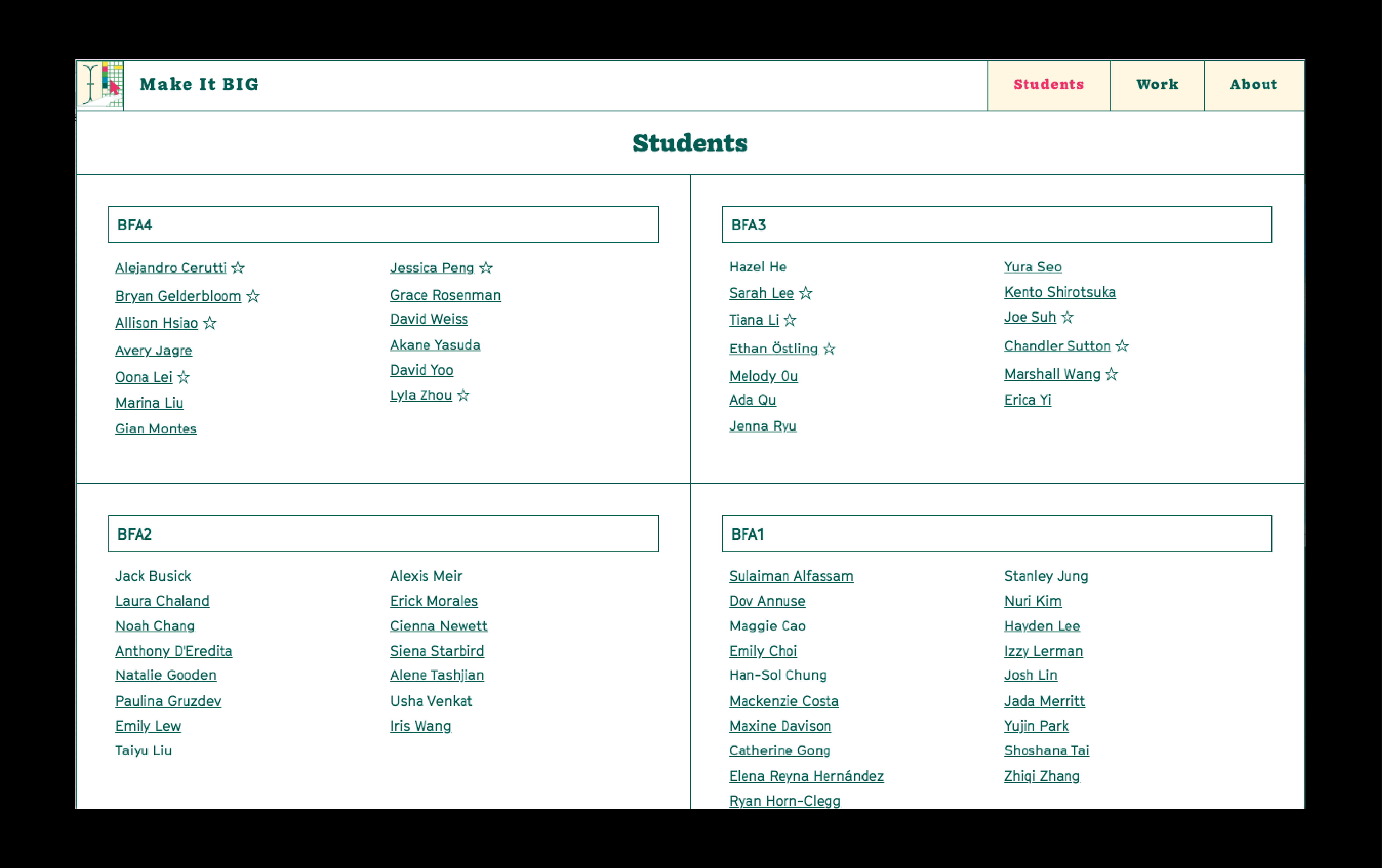
Task: Open Chandler Sutton's name link
Action: 1058,346
